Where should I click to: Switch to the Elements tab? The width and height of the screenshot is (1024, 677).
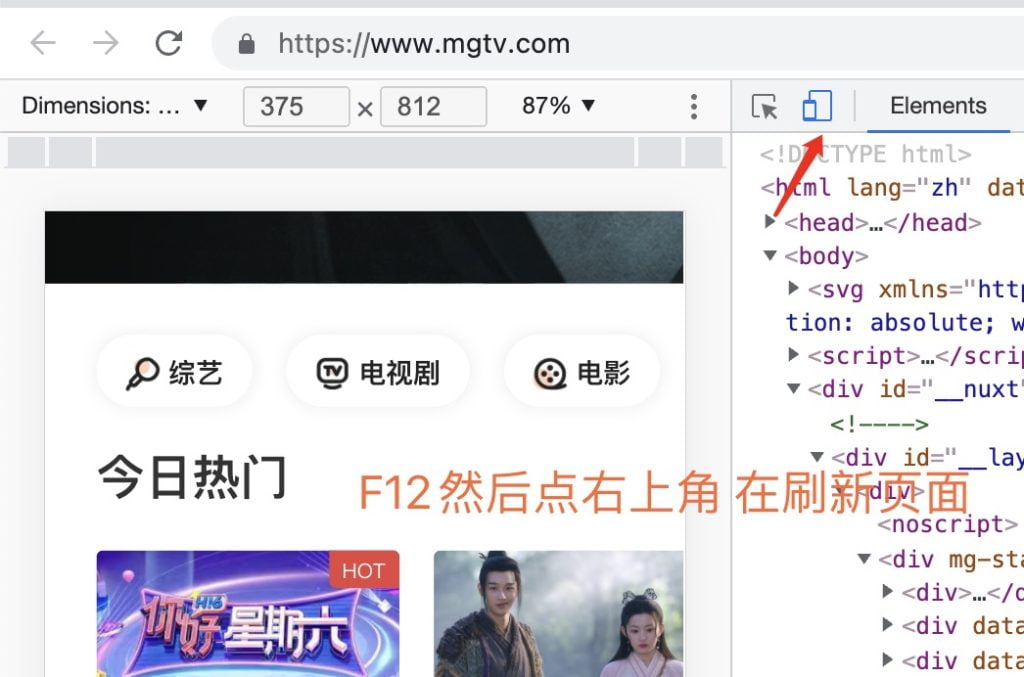pyautogui.click(x=938, y=106)
